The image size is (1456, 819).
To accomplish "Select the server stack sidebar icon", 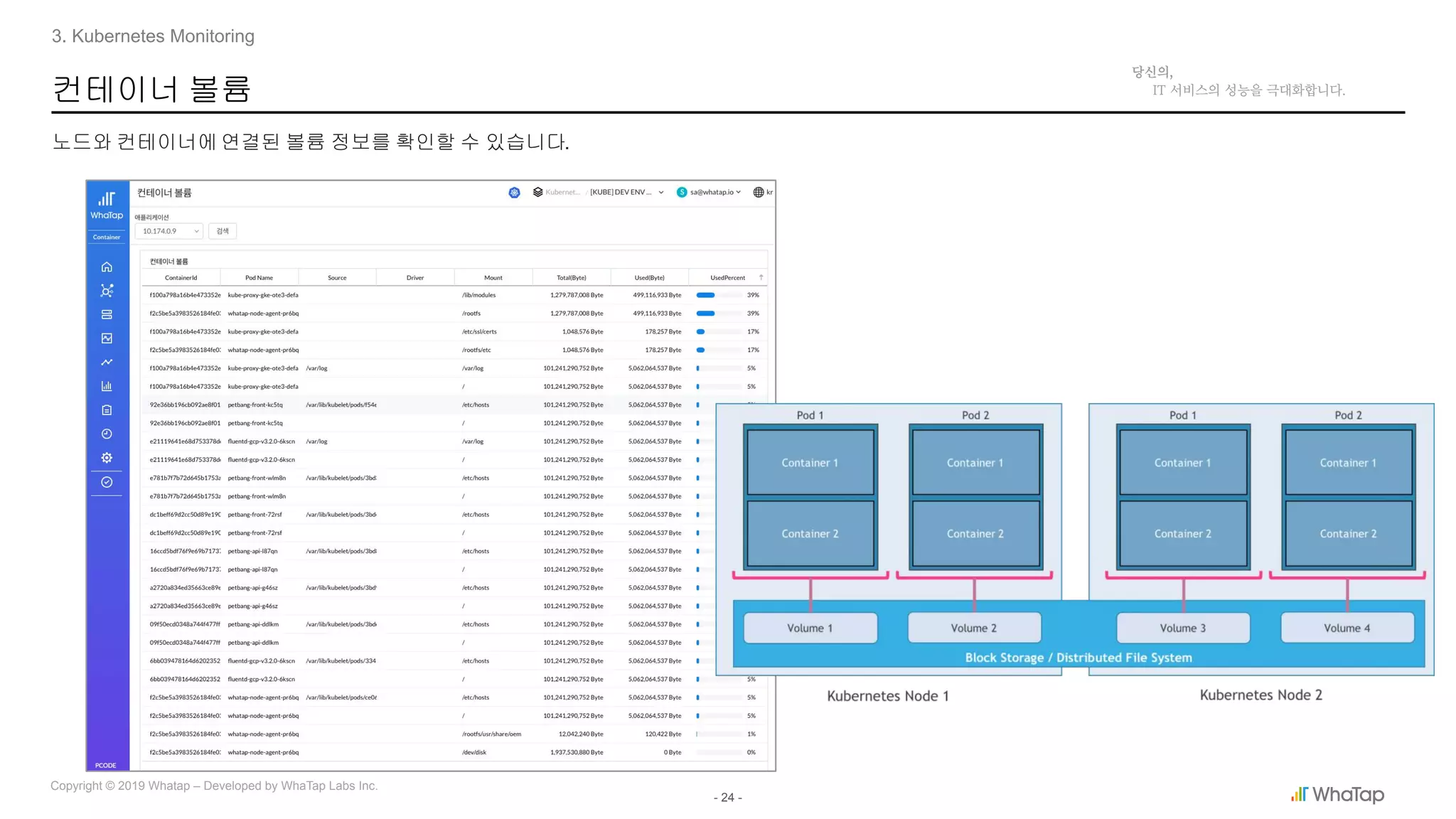I will (x=107, y=314).
